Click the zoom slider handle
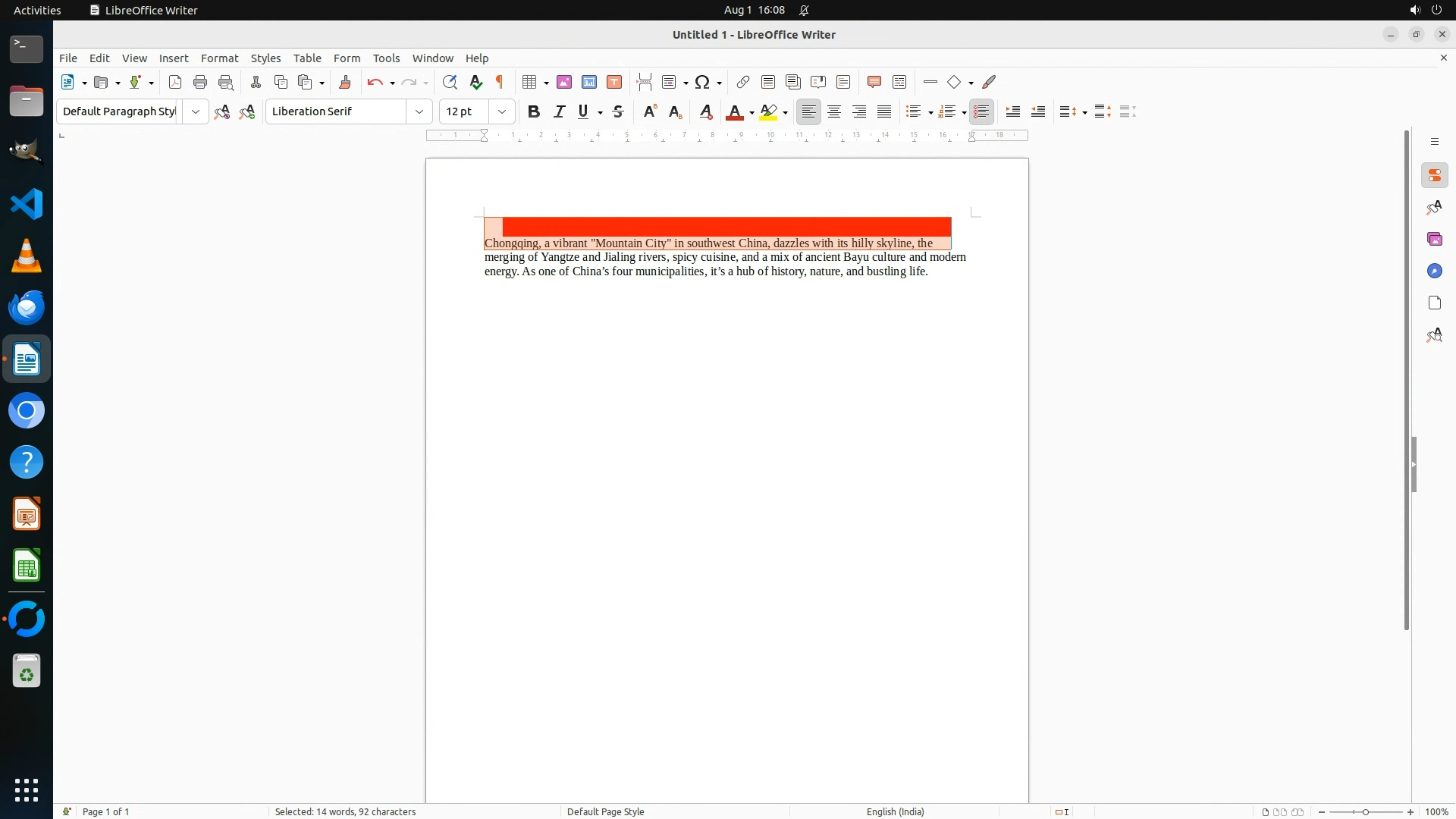Screen dimensions: 1456x819 [1366, 811]
